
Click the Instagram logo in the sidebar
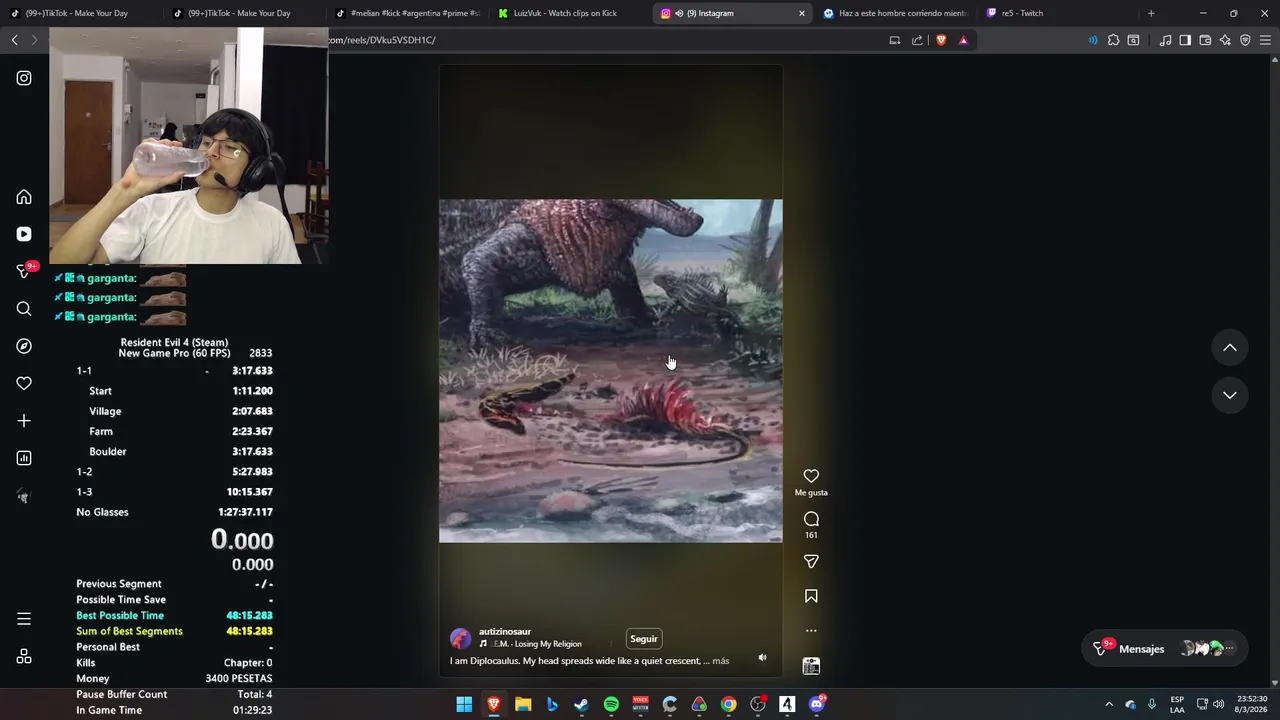(24, 78)
